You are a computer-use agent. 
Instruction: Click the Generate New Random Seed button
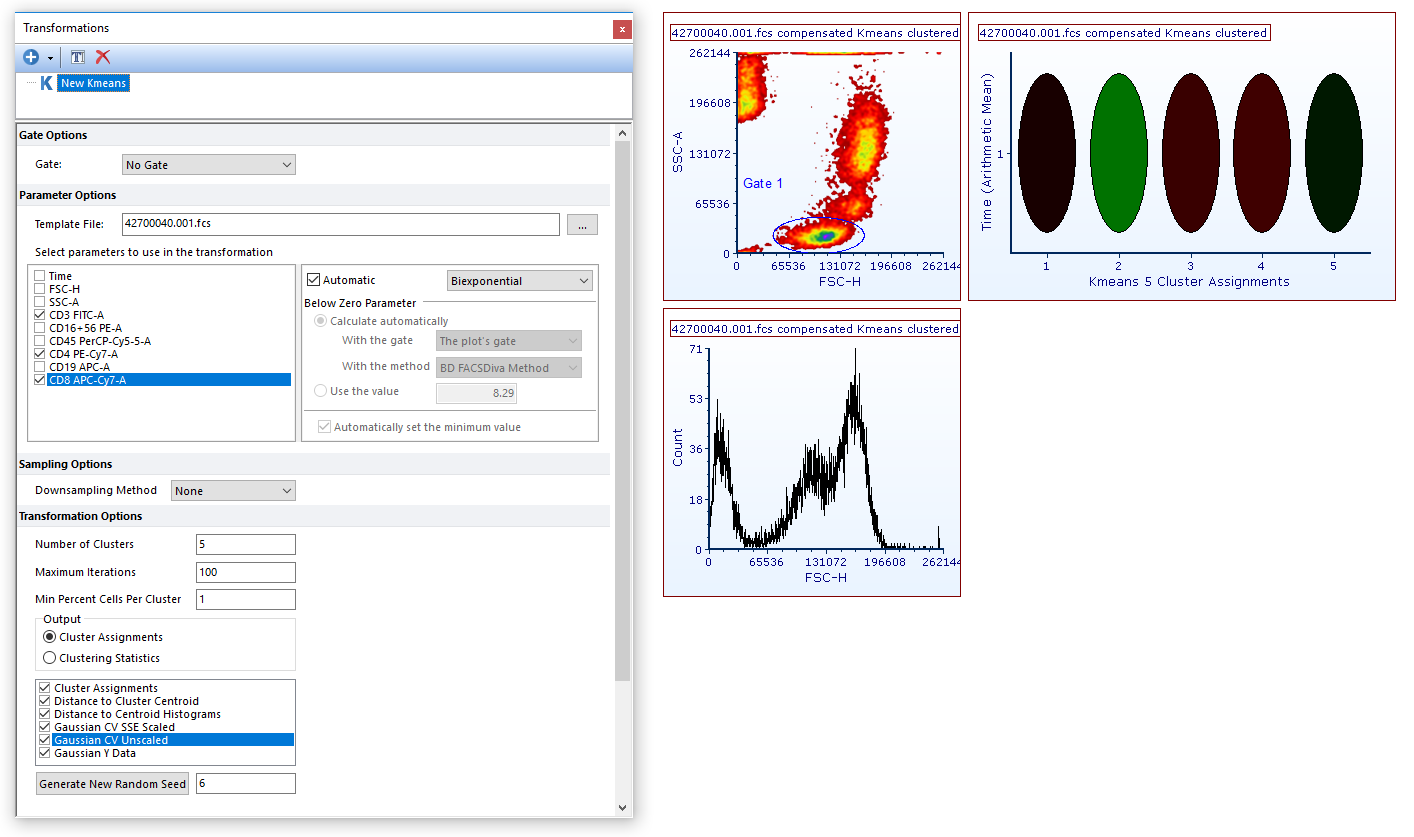coord(113,784)
